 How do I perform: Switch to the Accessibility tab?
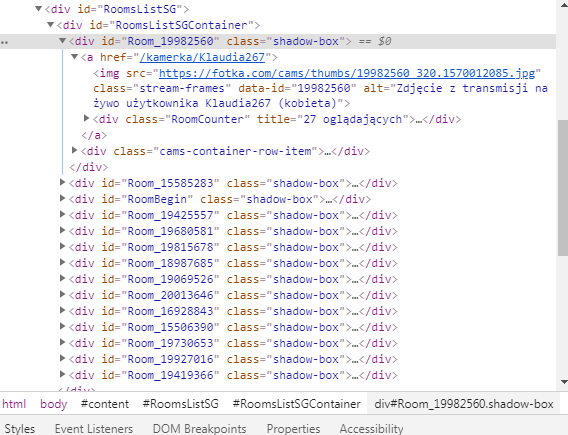click(371, 428)
